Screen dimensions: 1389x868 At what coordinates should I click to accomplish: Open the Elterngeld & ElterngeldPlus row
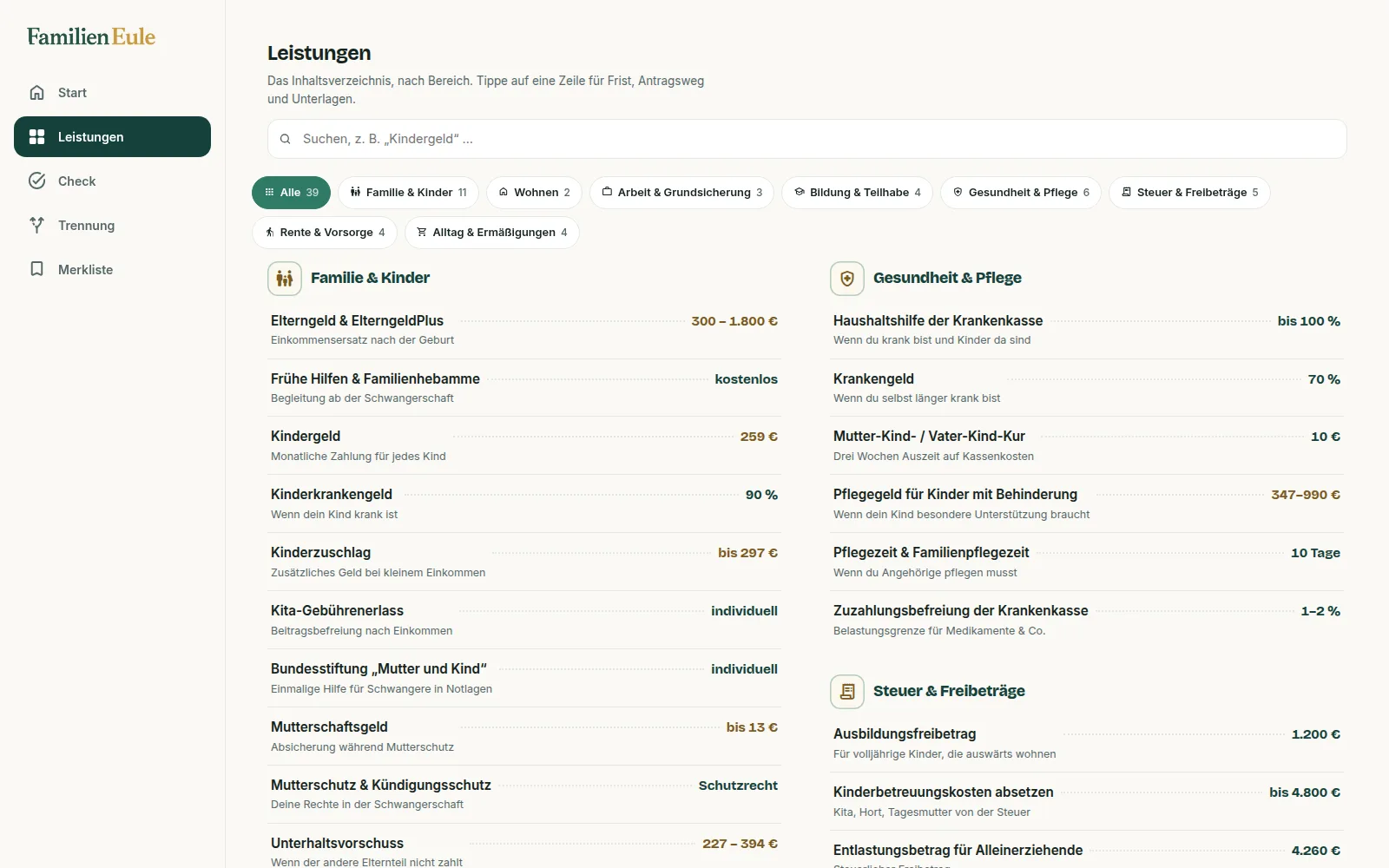tap(524, 330)
